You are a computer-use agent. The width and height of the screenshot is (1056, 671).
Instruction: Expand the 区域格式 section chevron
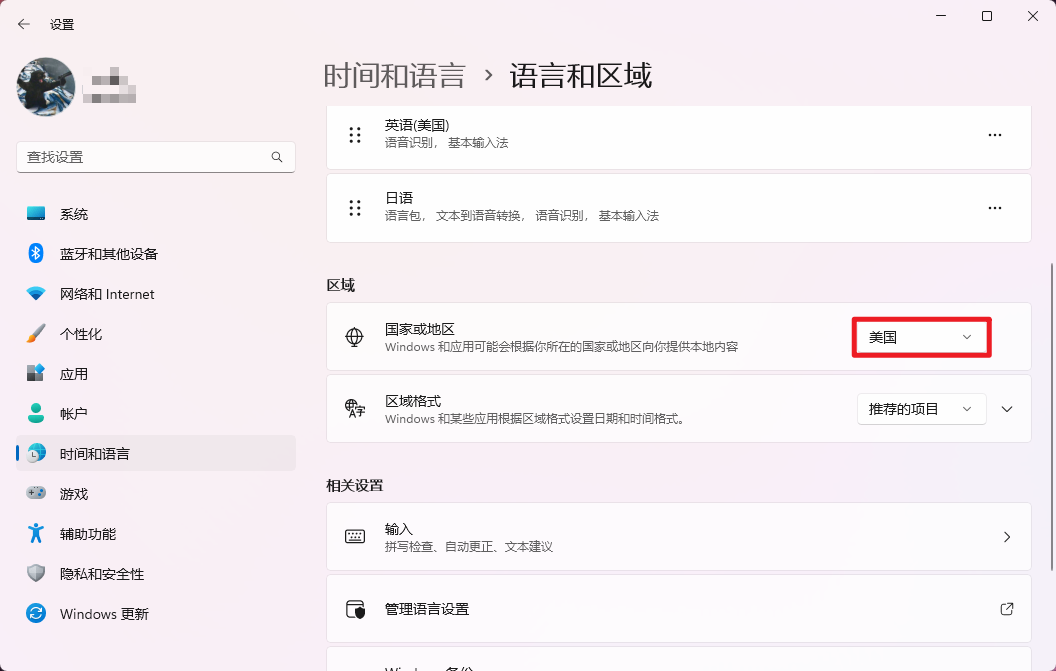[x=1007, y=408]
